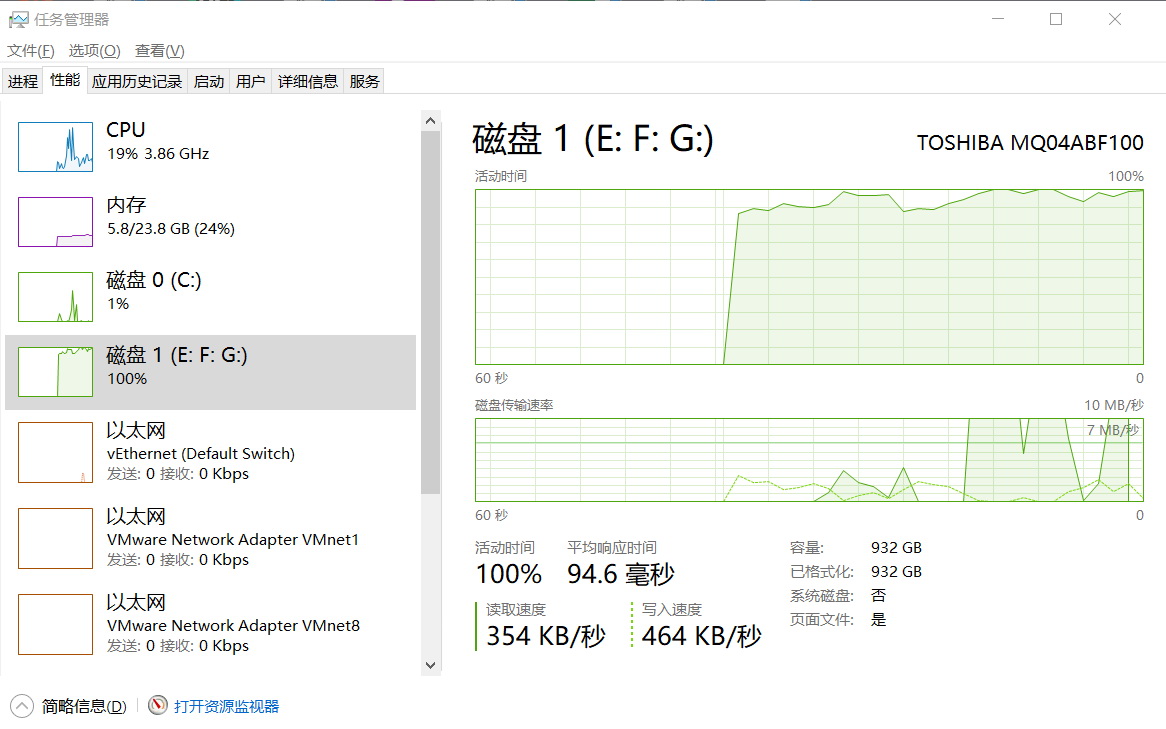Viewport: 1166px width, 729px height.
Task: Click the resource monitor icon
Action: [x=158, y=706]
